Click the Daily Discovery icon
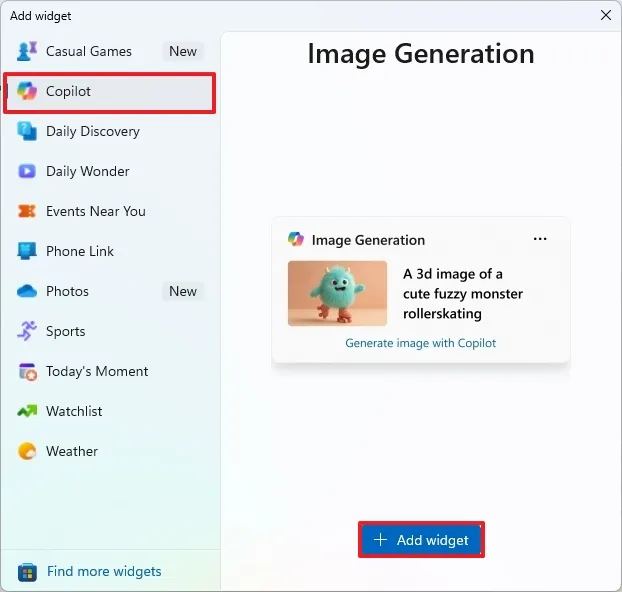Image resolution: width=622 pixels, height=592 pixels. 27,131
